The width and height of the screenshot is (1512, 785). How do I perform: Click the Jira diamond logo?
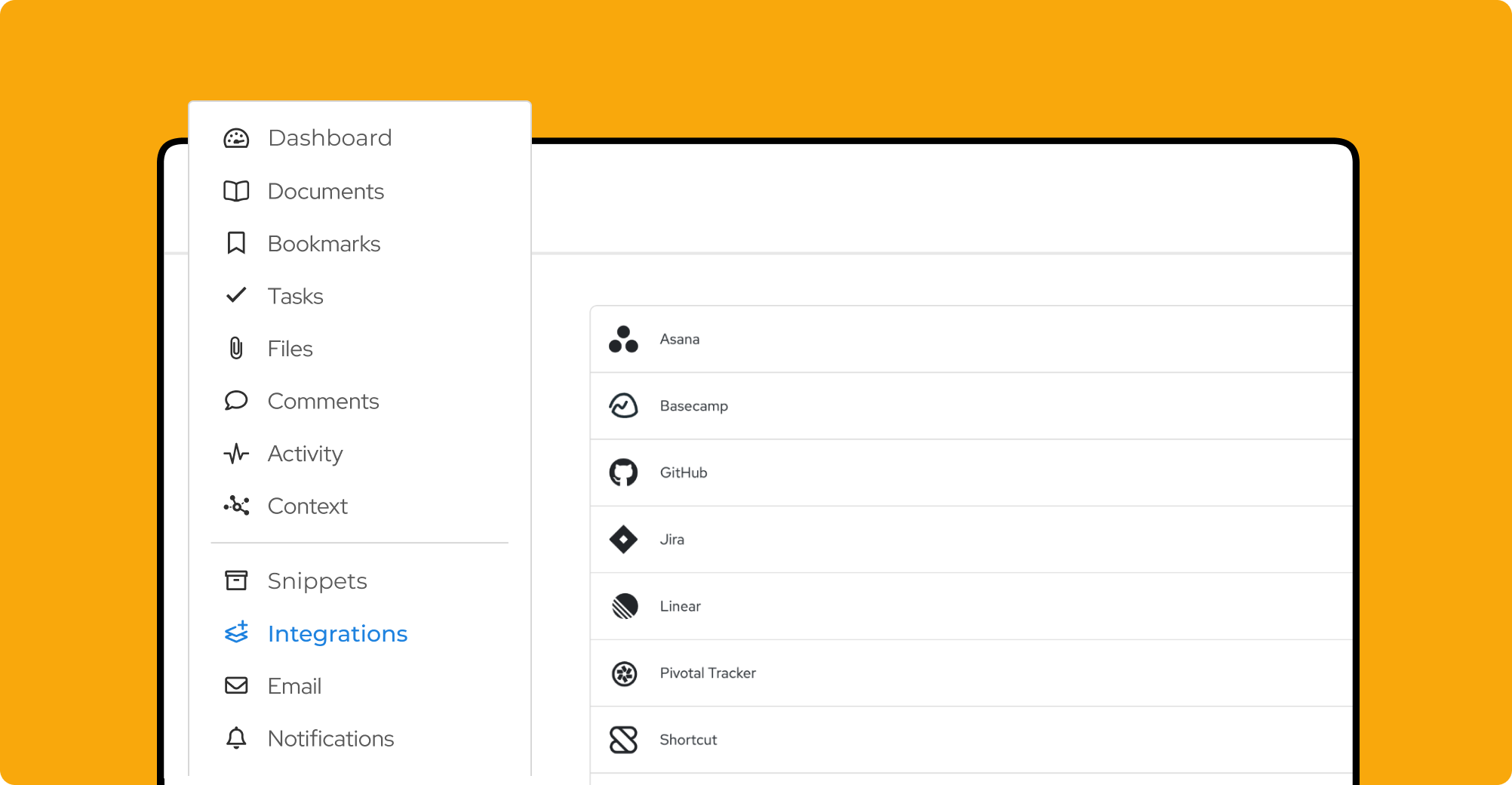tap(623, 540)
